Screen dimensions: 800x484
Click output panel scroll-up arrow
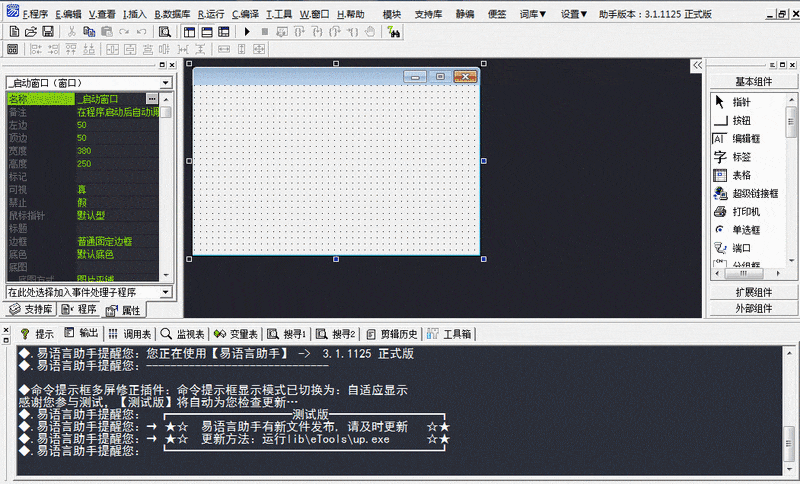(789, 353)
